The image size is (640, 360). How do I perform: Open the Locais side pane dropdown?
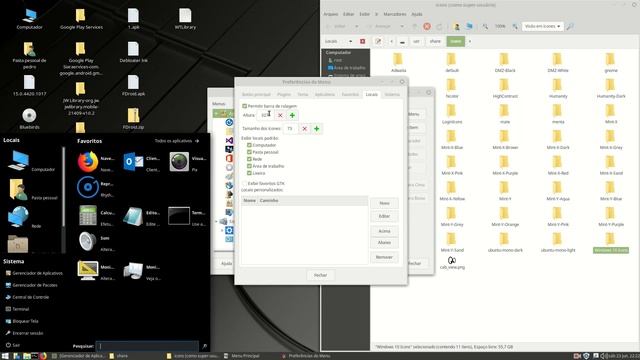pos(338,41)
